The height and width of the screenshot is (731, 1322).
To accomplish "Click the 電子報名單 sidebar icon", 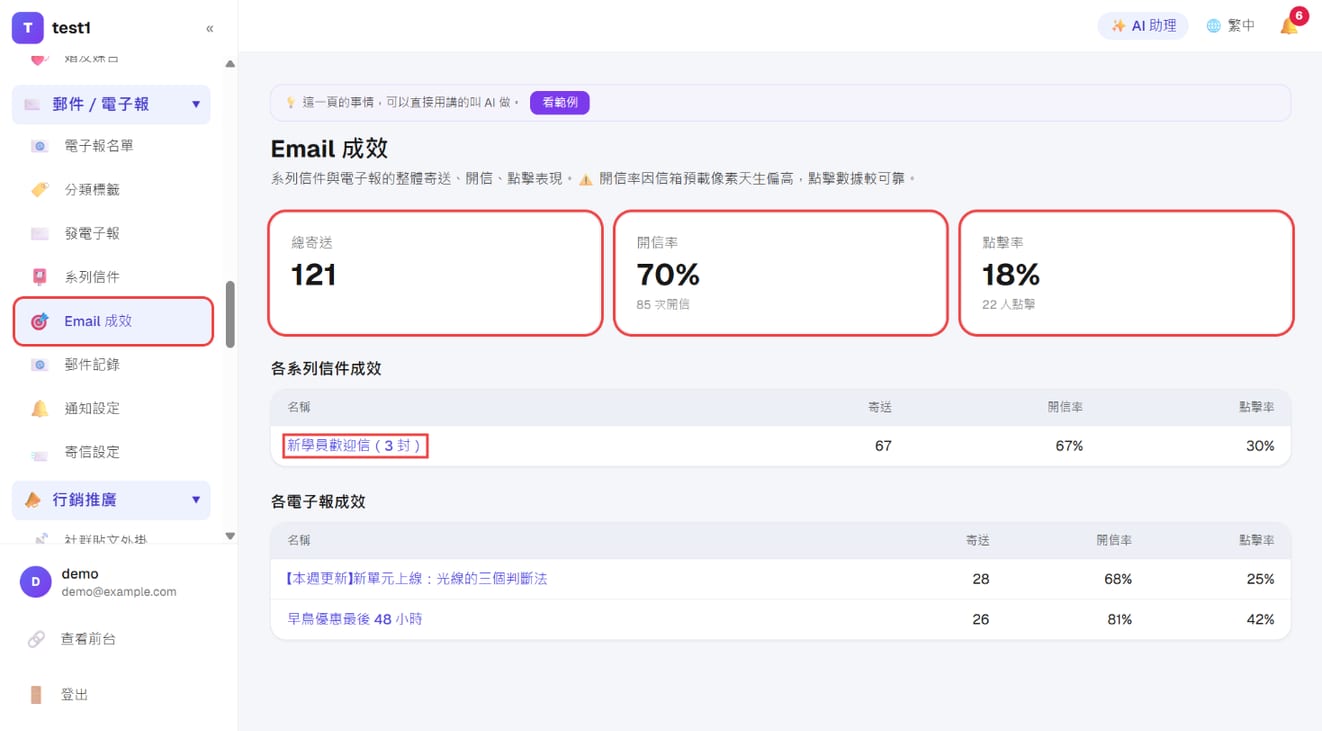I will [40, 146].
